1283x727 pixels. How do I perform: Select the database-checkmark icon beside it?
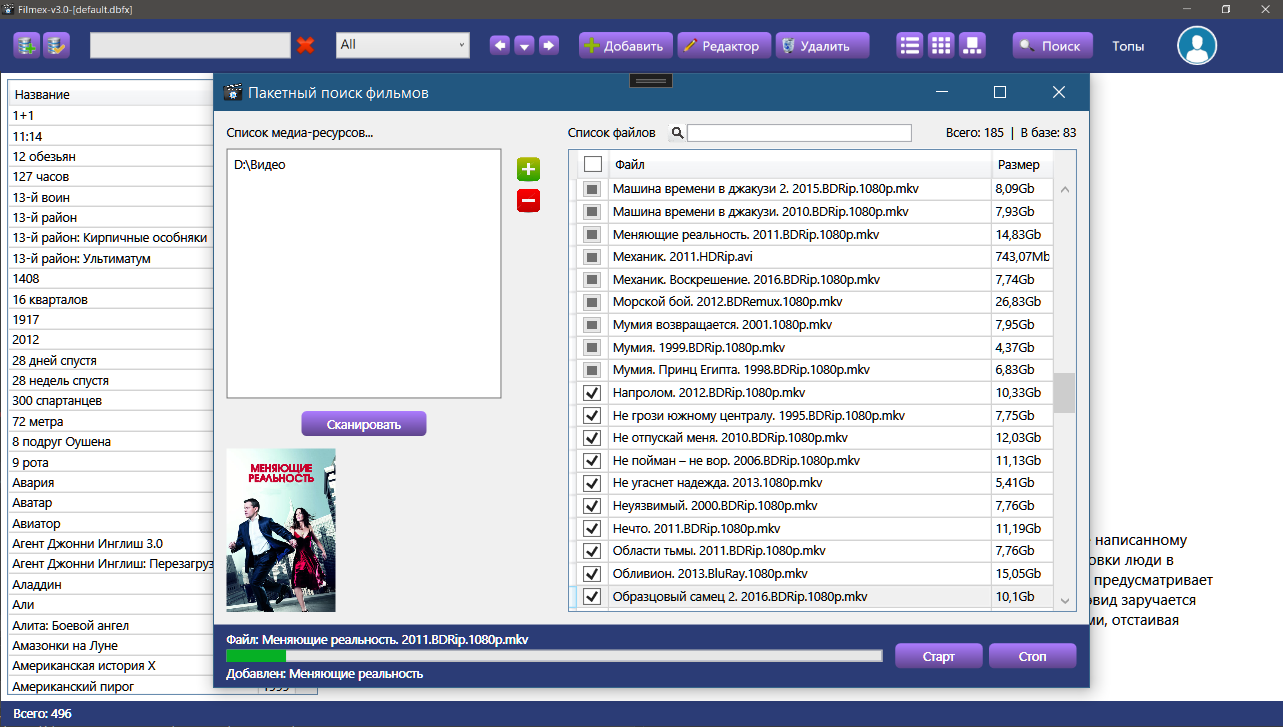[57, 45]
